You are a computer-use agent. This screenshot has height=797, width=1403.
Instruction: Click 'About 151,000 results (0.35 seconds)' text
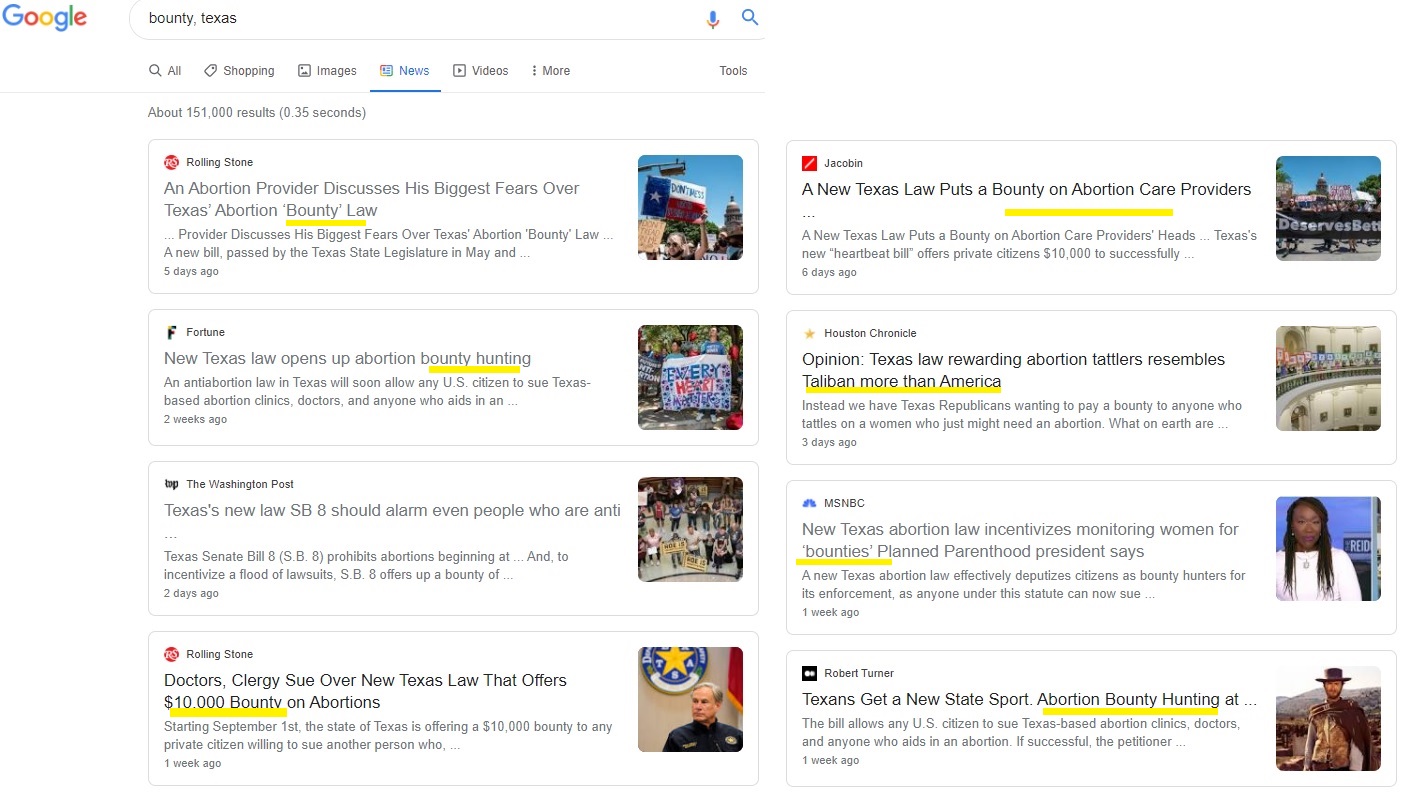[x=257, y=112]
